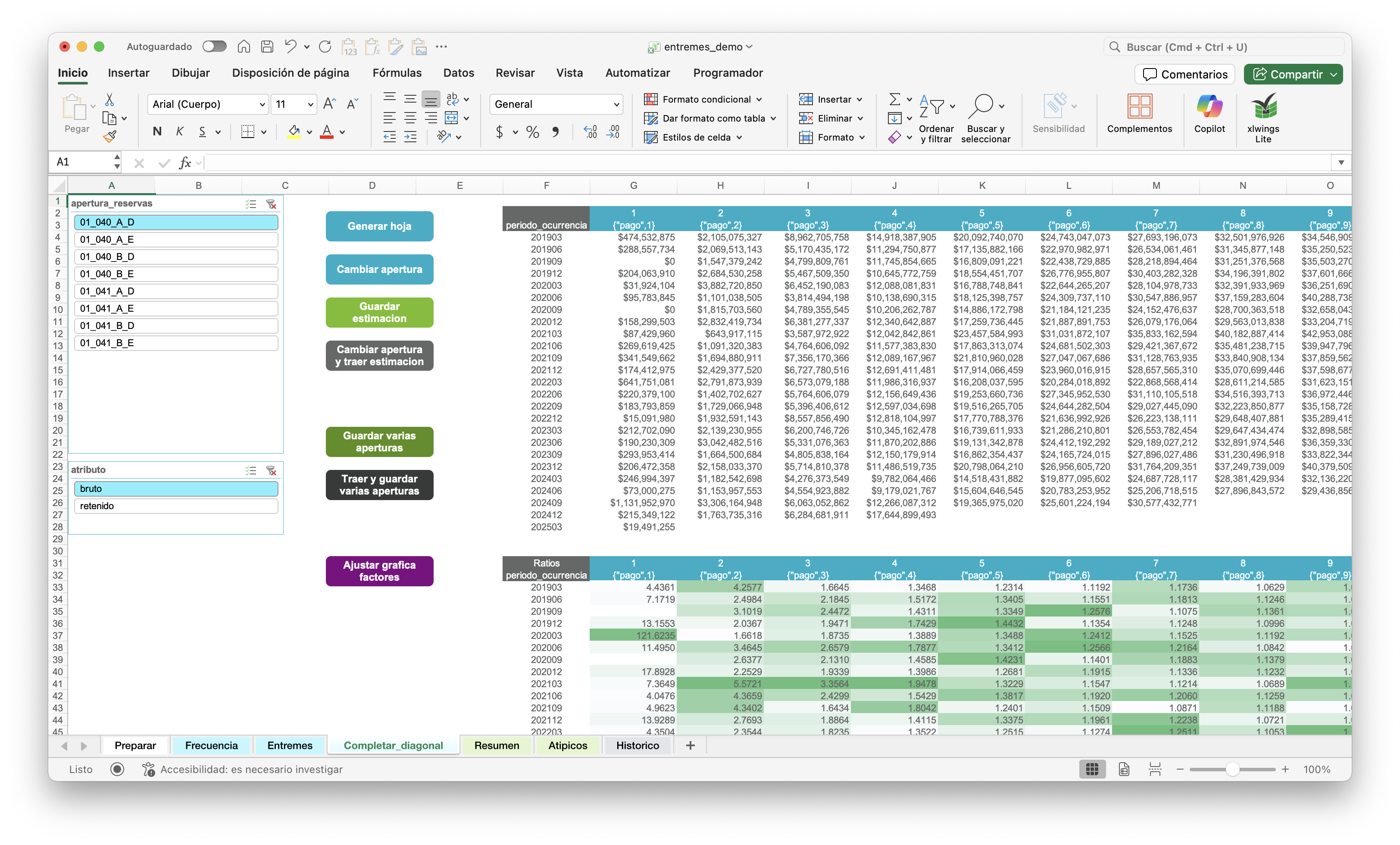Open Complementos add-ins gallery
The height and width of the screenshot is (845, 1400).
click(x=1139, y=114)
